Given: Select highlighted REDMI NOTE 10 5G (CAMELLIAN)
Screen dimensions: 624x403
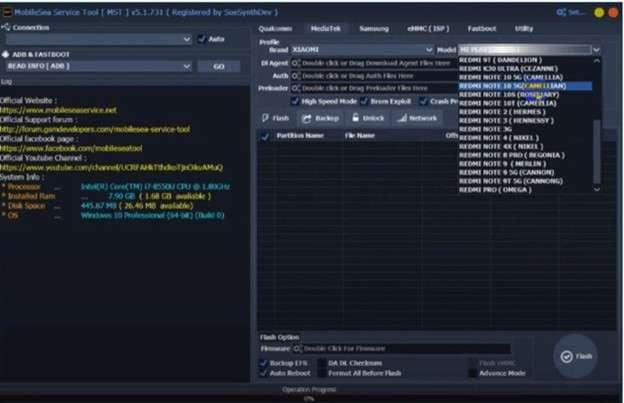Looking at the screenshot, I should point(525,86).
